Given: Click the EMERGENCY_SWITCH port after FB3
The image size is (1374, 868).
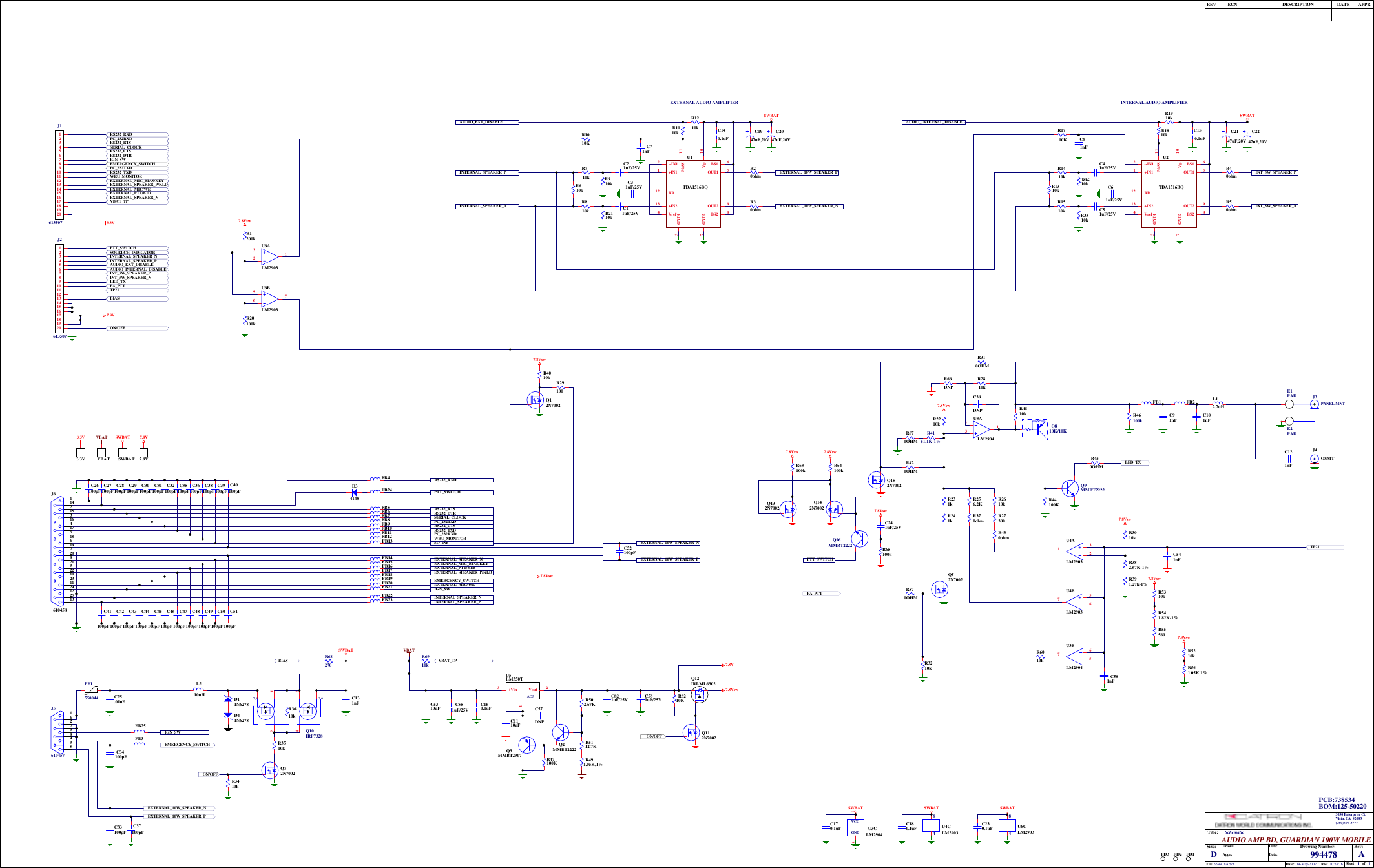Looking at the screenshot, I should pos(187,745).
